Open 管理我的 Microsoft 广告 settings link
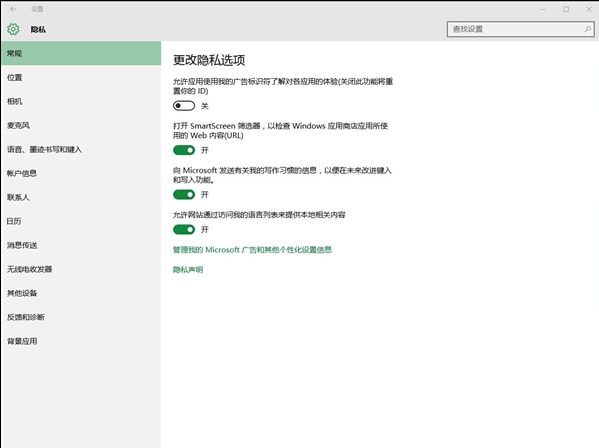This screenshot has height=448, width=599. click(252, 250)
